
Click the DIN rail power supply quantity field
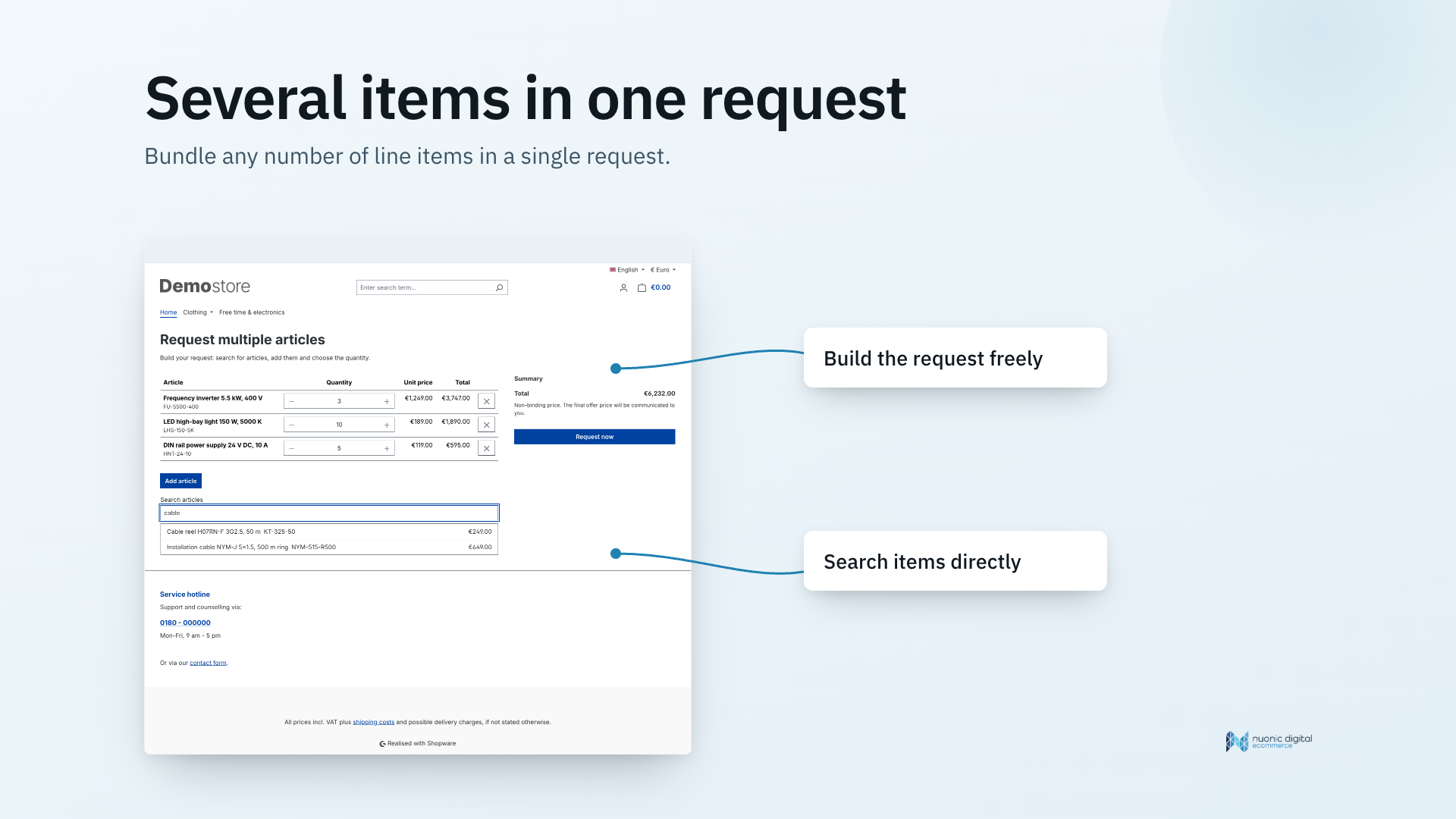pyautogui.click(x=339, y=448)
